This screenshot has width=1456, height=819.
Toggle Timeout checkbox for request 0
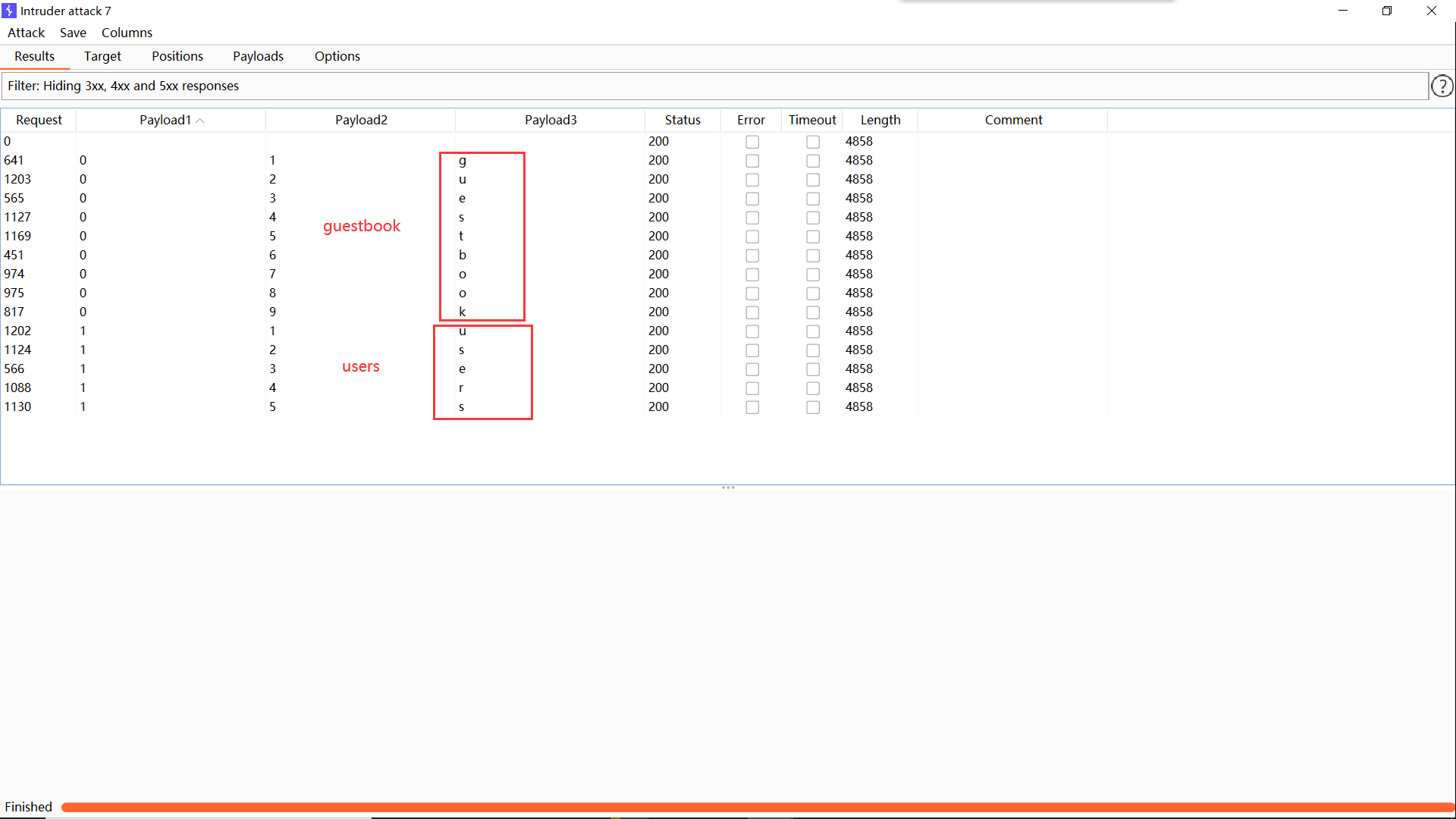[813, 142]
